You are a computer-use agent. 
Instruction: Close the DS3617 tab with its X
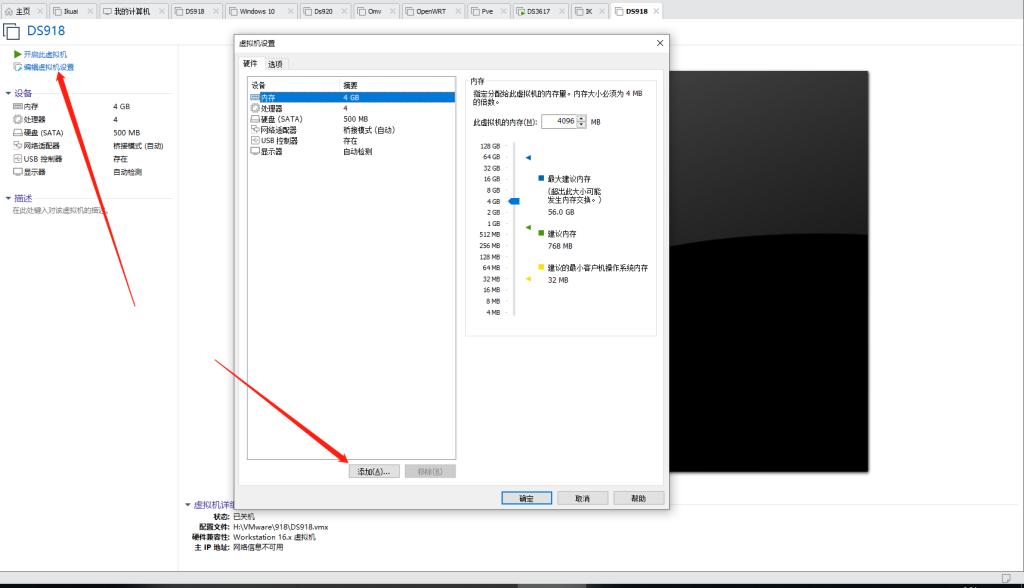click(562, 11)
